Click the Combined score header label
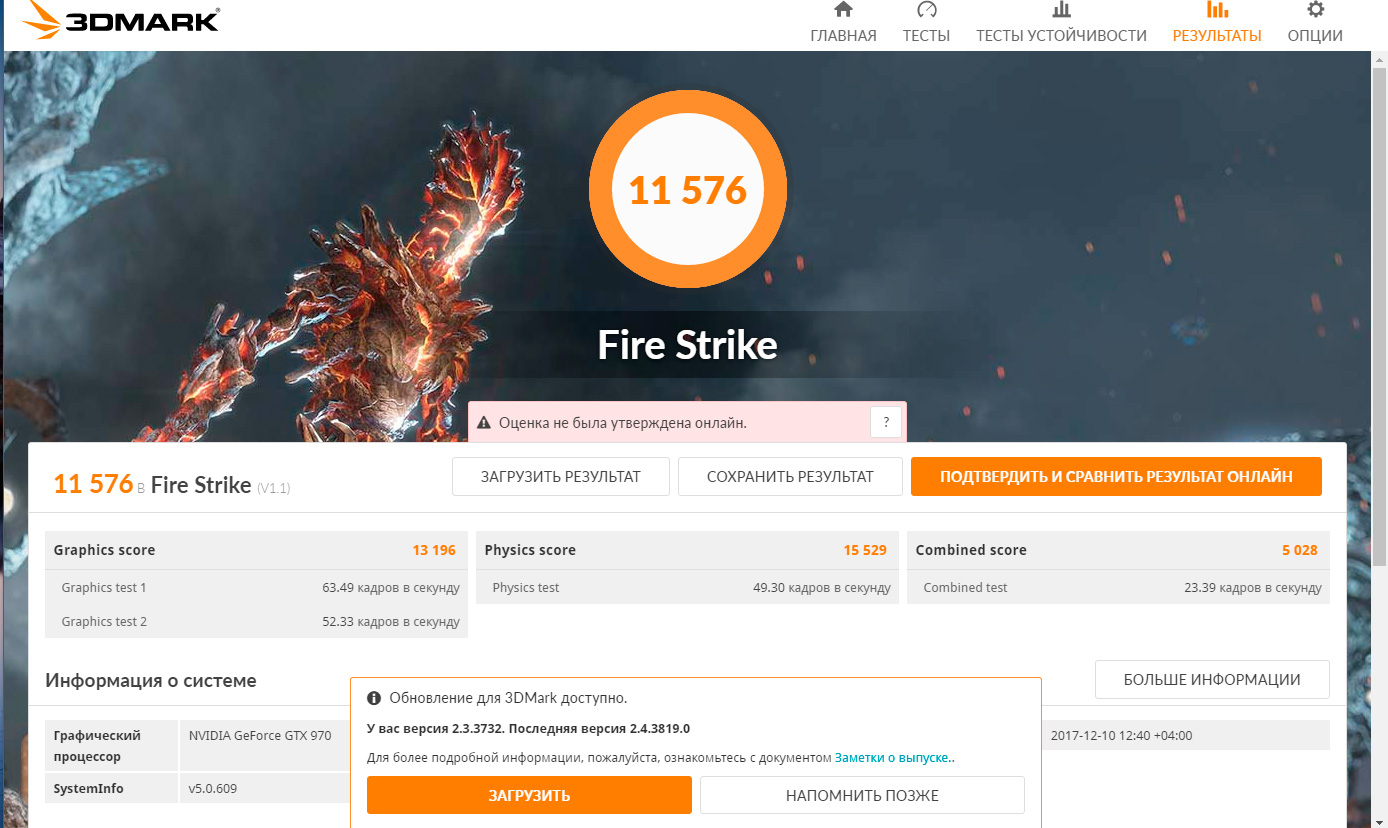The image size is (1388, 828). (971, 550)
